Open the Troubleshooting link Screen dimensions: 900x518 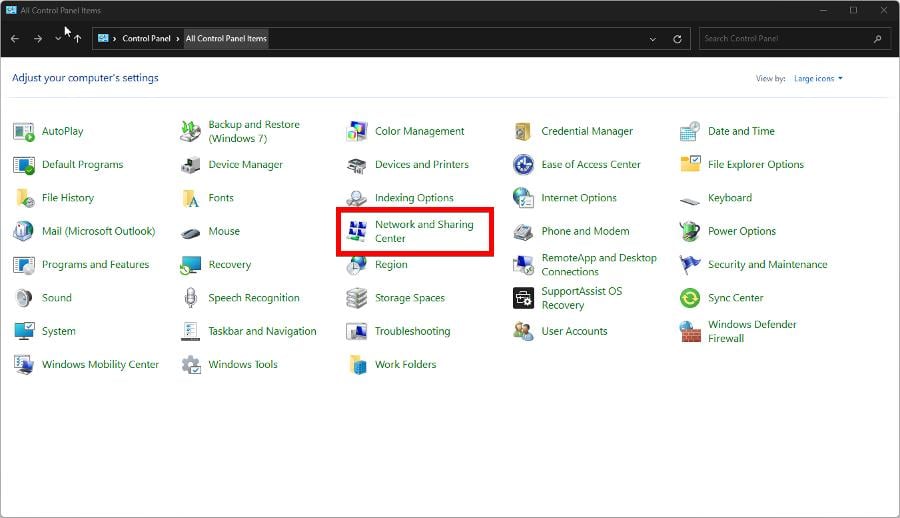coord(412,331)
